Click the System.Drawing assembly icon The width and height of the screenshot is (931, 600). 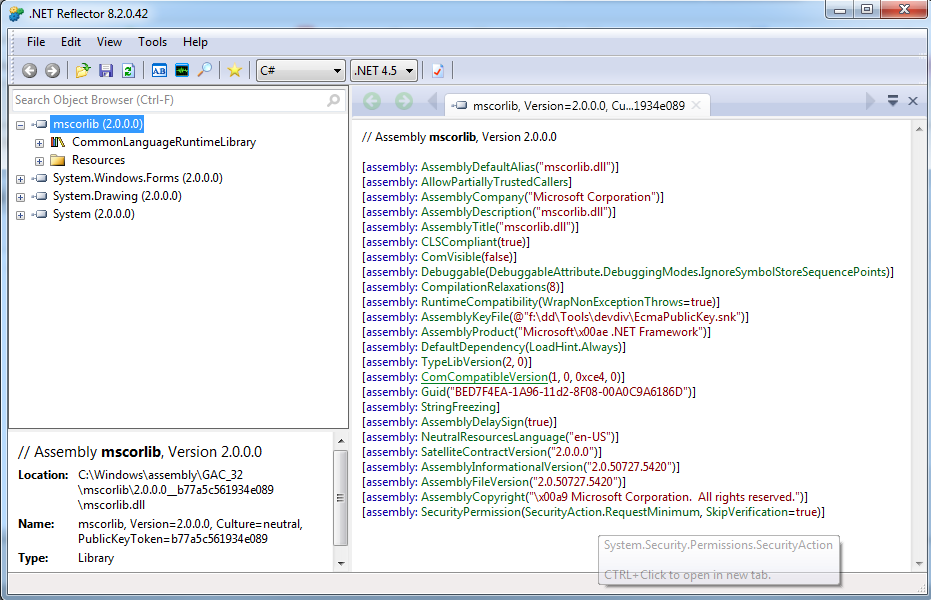[40, 196]
